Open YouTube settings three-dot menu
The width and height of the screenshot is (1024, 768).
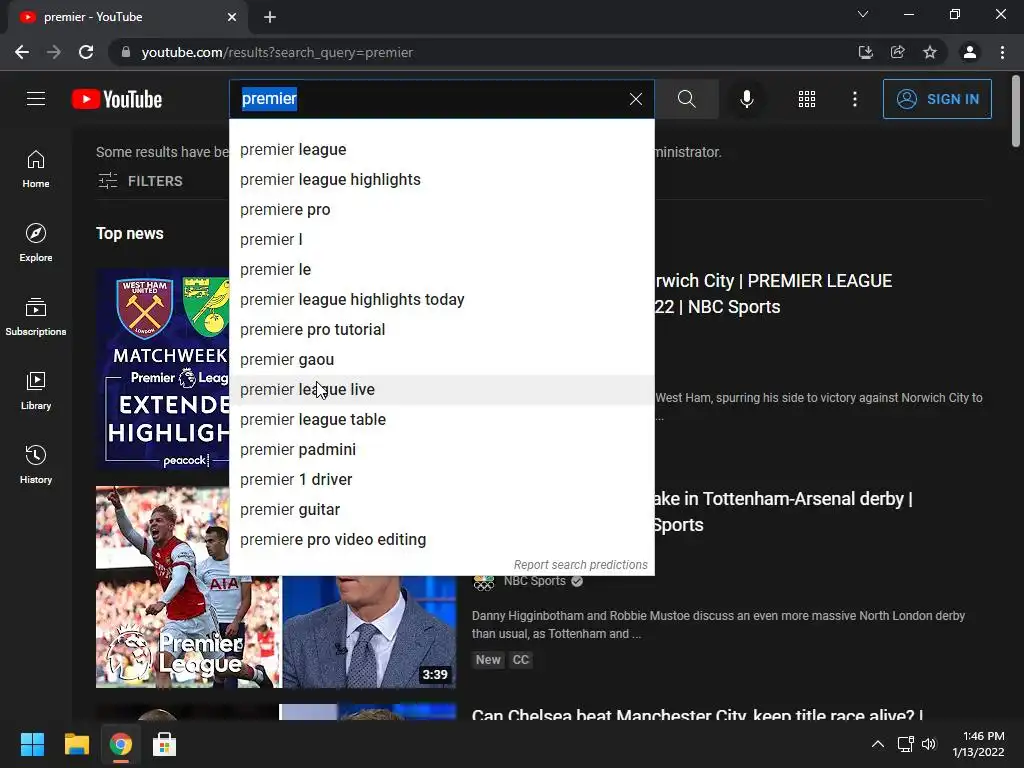[855, 99]
